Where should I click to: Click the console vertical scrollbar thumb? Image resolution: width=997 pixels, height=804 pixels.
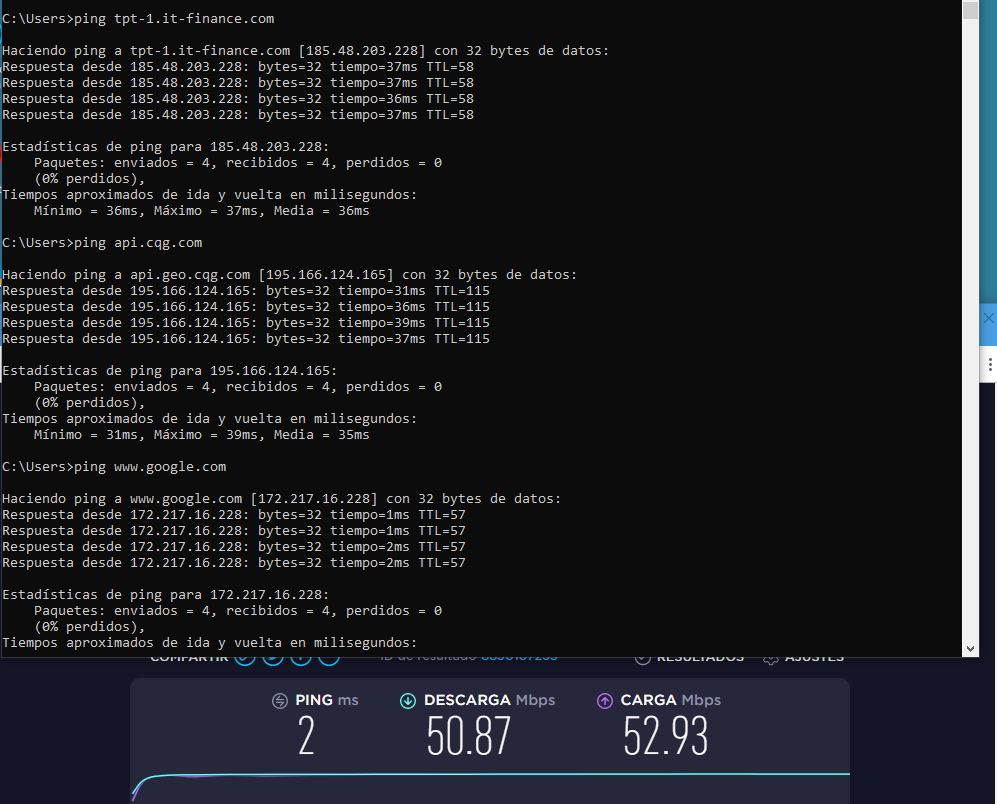point(970,10)
